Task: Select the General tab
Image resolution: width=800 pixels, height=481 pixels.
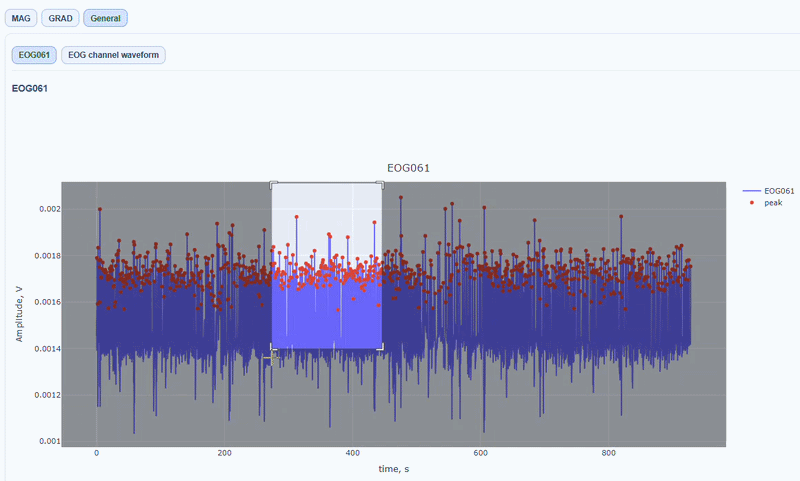Action: tap(105, 18)
